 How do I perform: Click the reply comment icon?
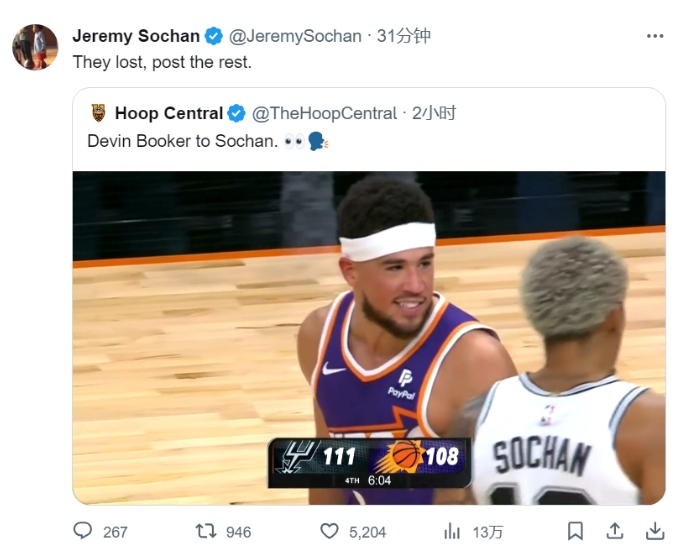83,531
